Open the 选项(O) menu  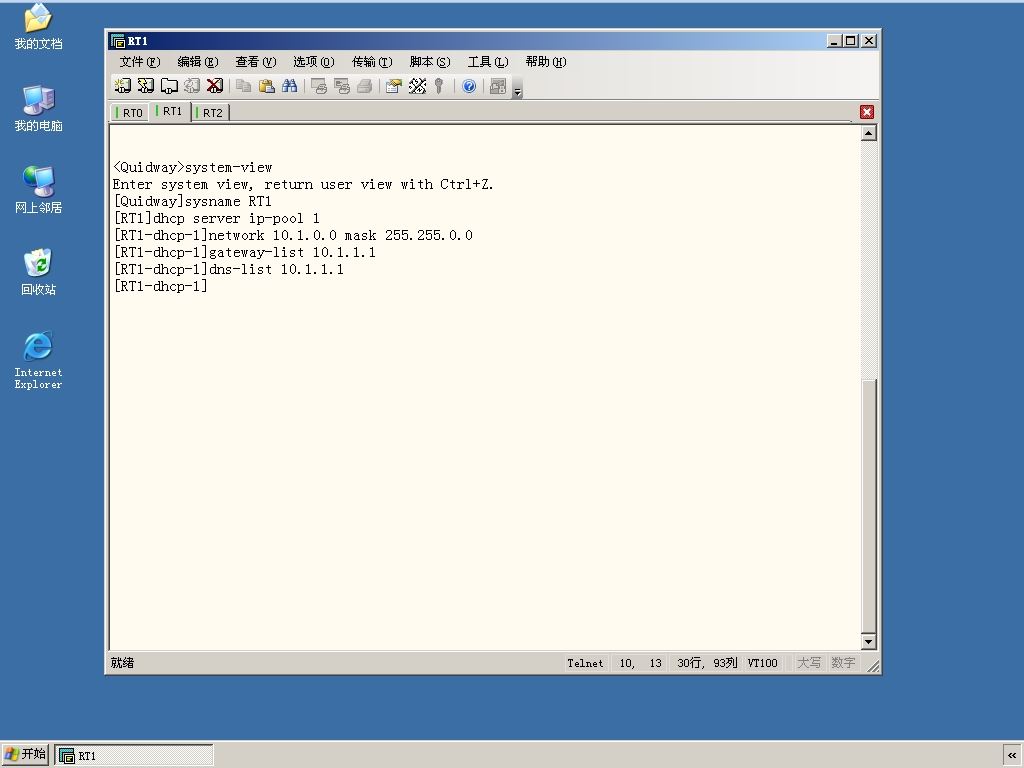point(313,61)
